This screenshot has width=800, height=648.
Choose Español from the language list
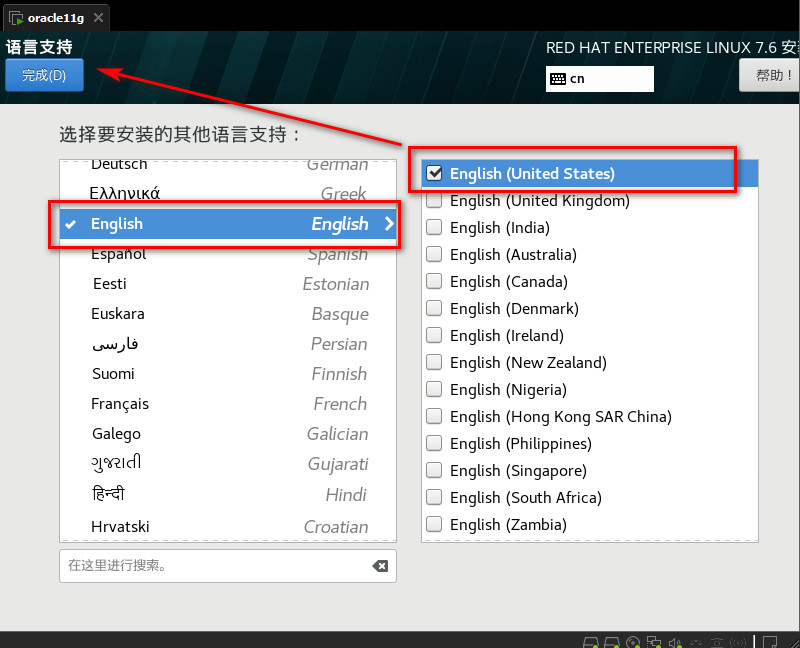click(x=118, y=254)
